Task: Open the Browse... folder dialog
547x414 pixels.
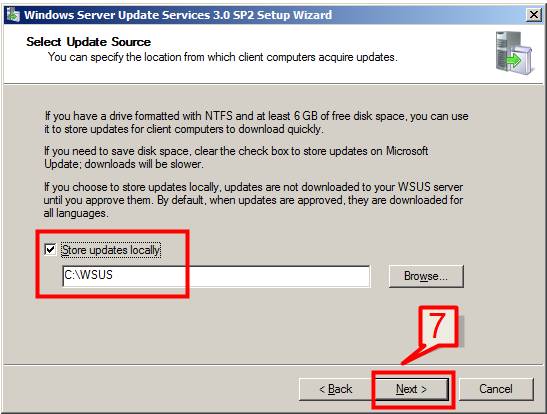Action: click(426, 276)
